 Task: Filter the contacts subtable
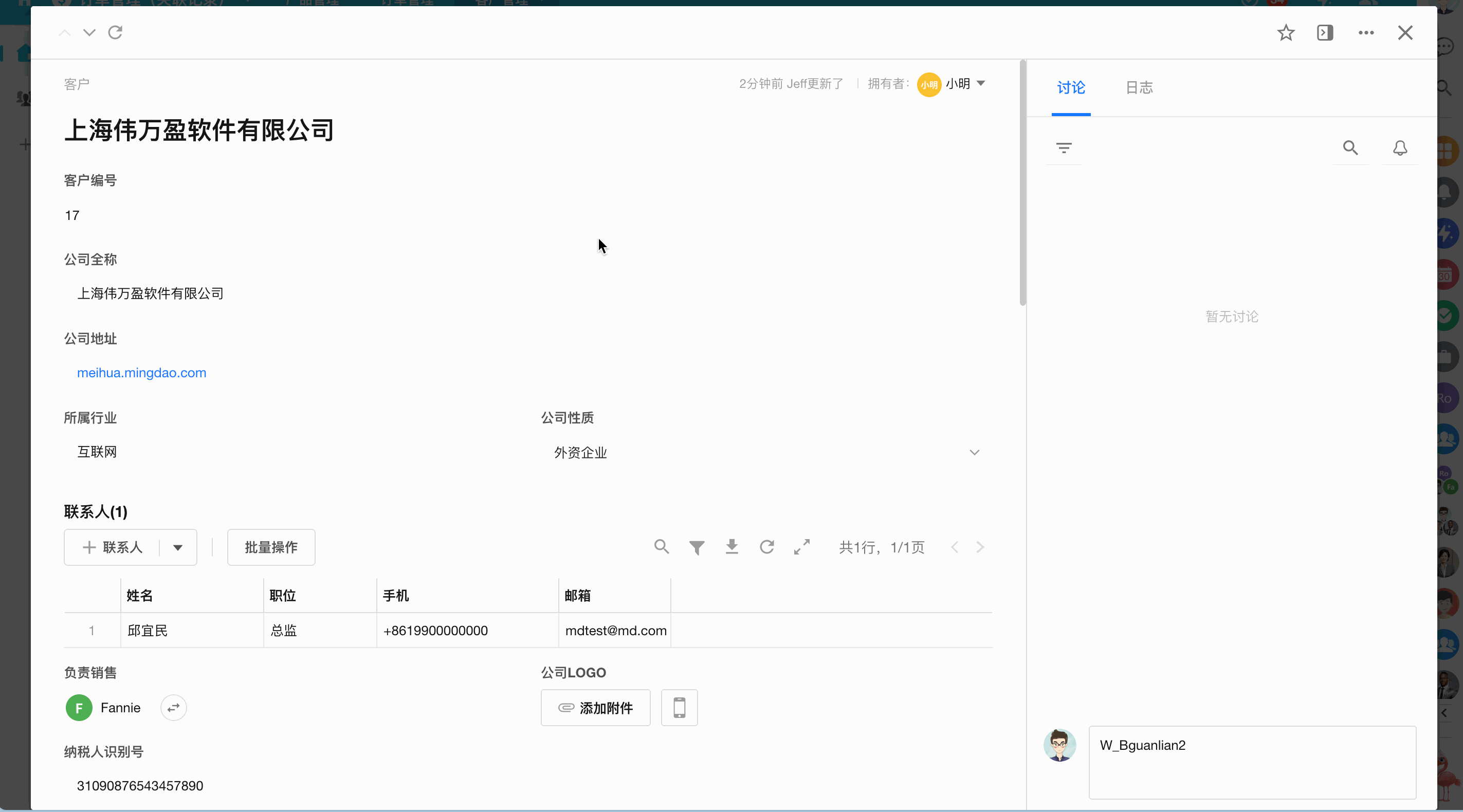pyautogui.click(x=697, y=547)
